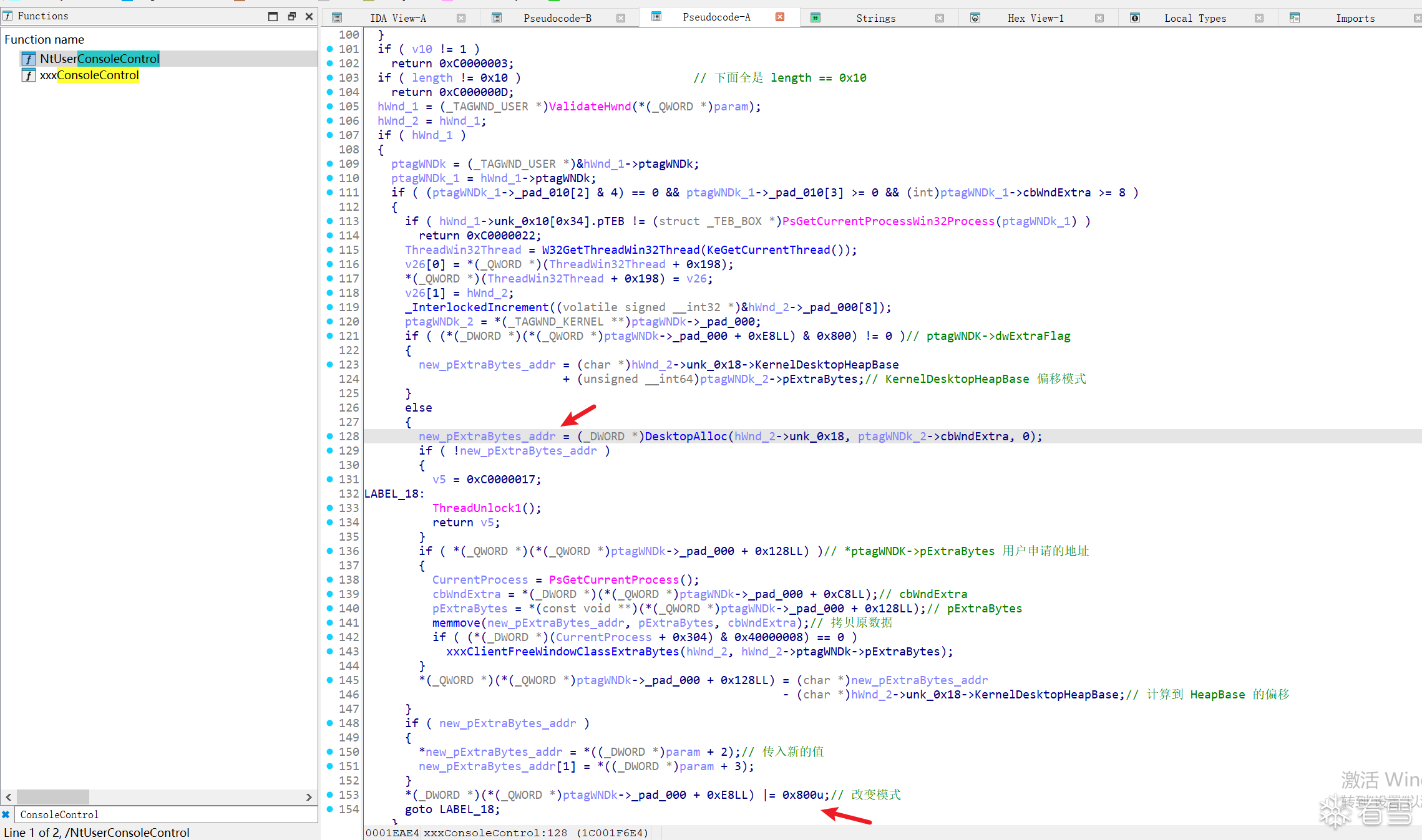Float the Functions panel window
This screenshot has height=840, width=1422.
point(291,16)
